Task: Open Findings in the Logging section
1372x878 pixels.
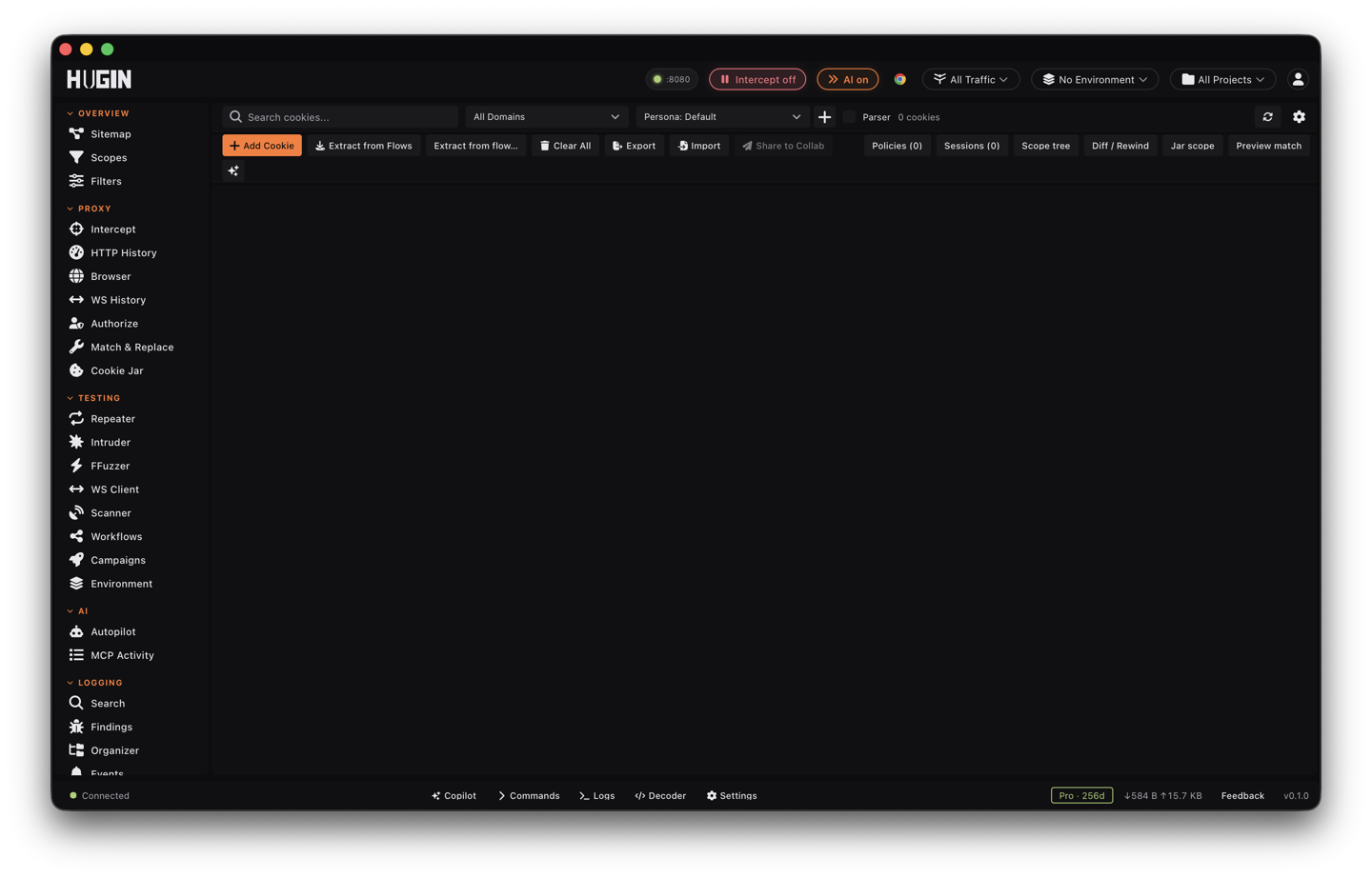Action: pos(111,728)
